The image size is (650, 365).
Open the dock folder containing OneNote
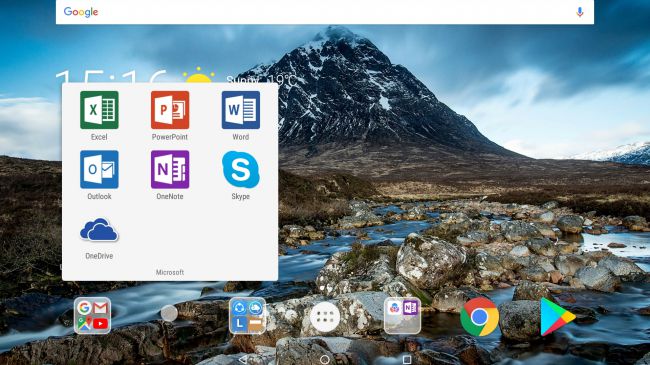(x=402, y=316)
